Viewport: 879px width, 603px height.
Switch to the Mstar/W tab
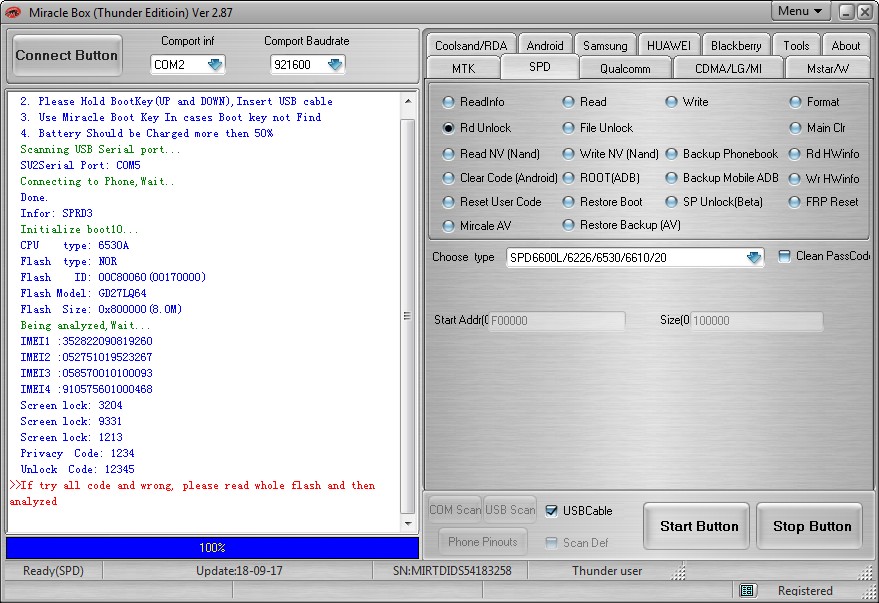(827, 68)
